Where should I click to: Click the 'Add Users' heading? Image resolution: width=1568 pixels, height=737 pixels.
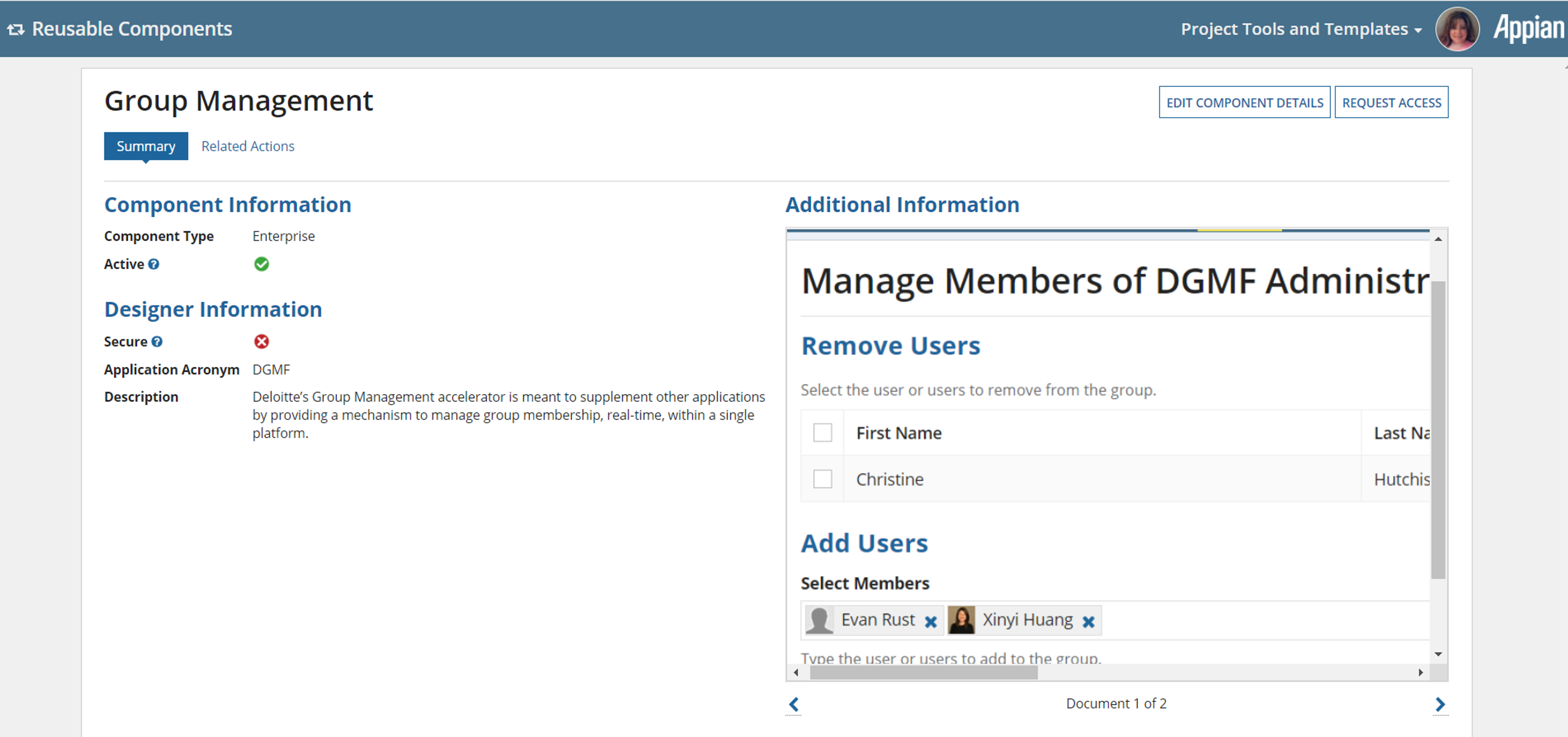(x=864, y=544)
